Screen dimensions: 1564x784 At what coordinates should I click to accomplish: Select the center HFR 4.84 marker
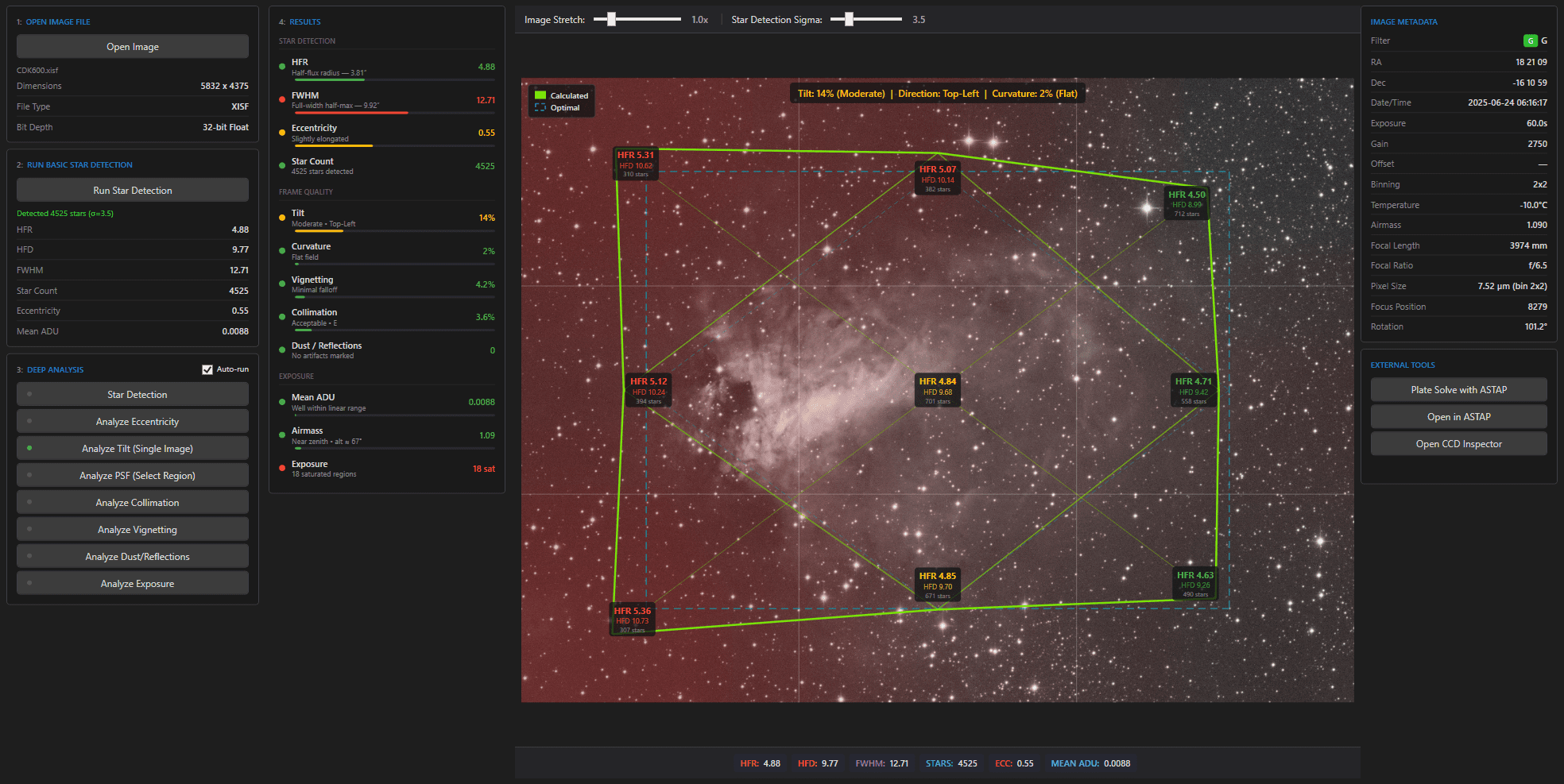(937, 390)
